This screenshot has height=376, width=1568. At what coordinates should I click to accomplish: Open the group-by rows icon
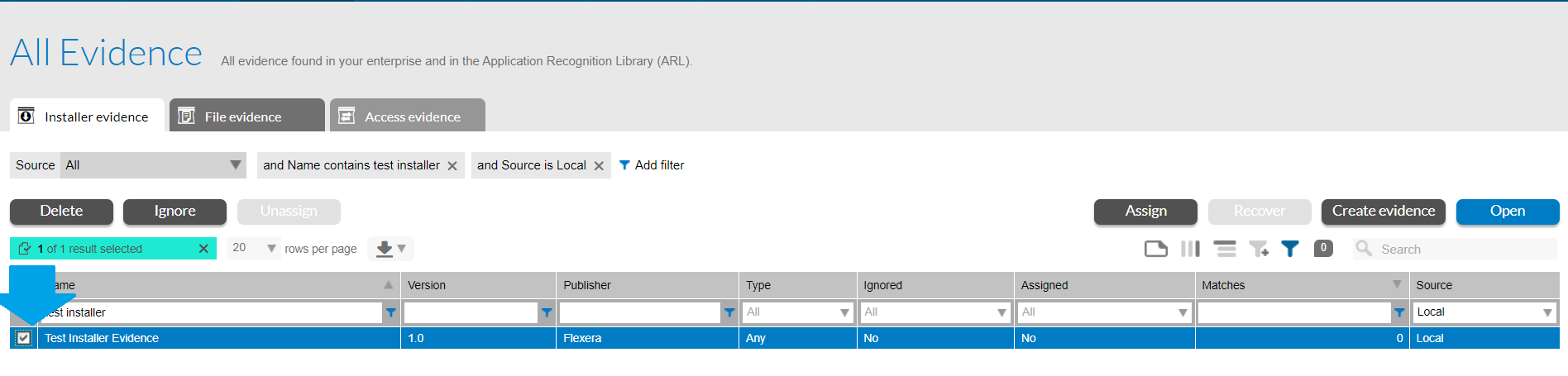[1225, 249]
